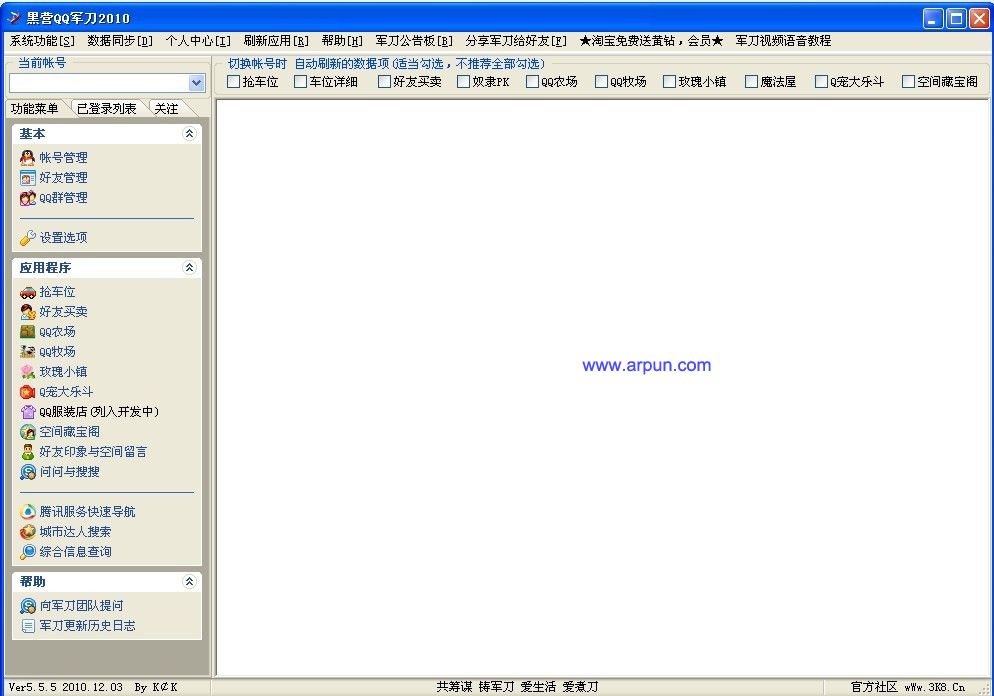
Task: Click the wrench icon beside 设置选项
Action: click(27, 238)
